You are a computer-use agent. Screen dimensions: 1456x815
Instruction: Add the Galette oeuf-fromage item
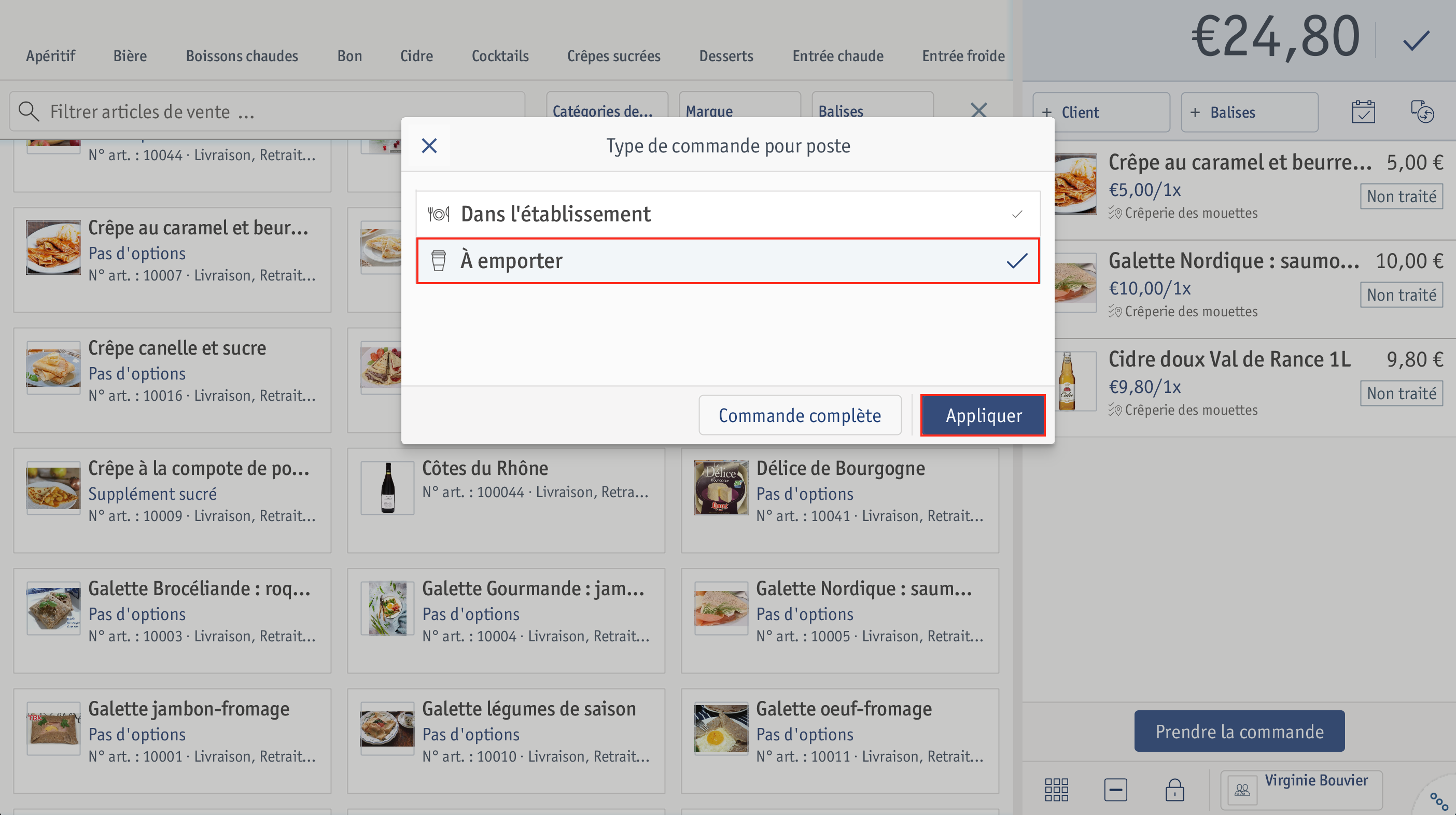[x=840, y=741]
